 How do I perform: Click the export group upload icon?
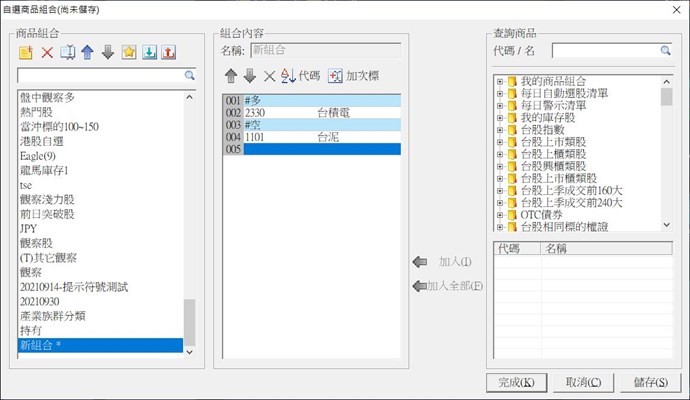pos(168,52)
